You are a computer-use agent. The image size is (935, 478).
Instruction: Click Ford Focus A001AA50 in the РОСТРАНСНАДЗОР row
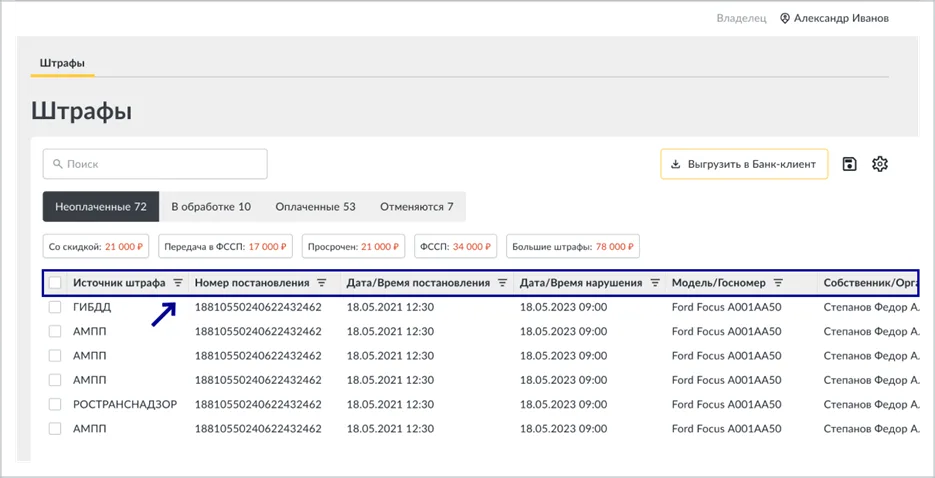(726, 404)
